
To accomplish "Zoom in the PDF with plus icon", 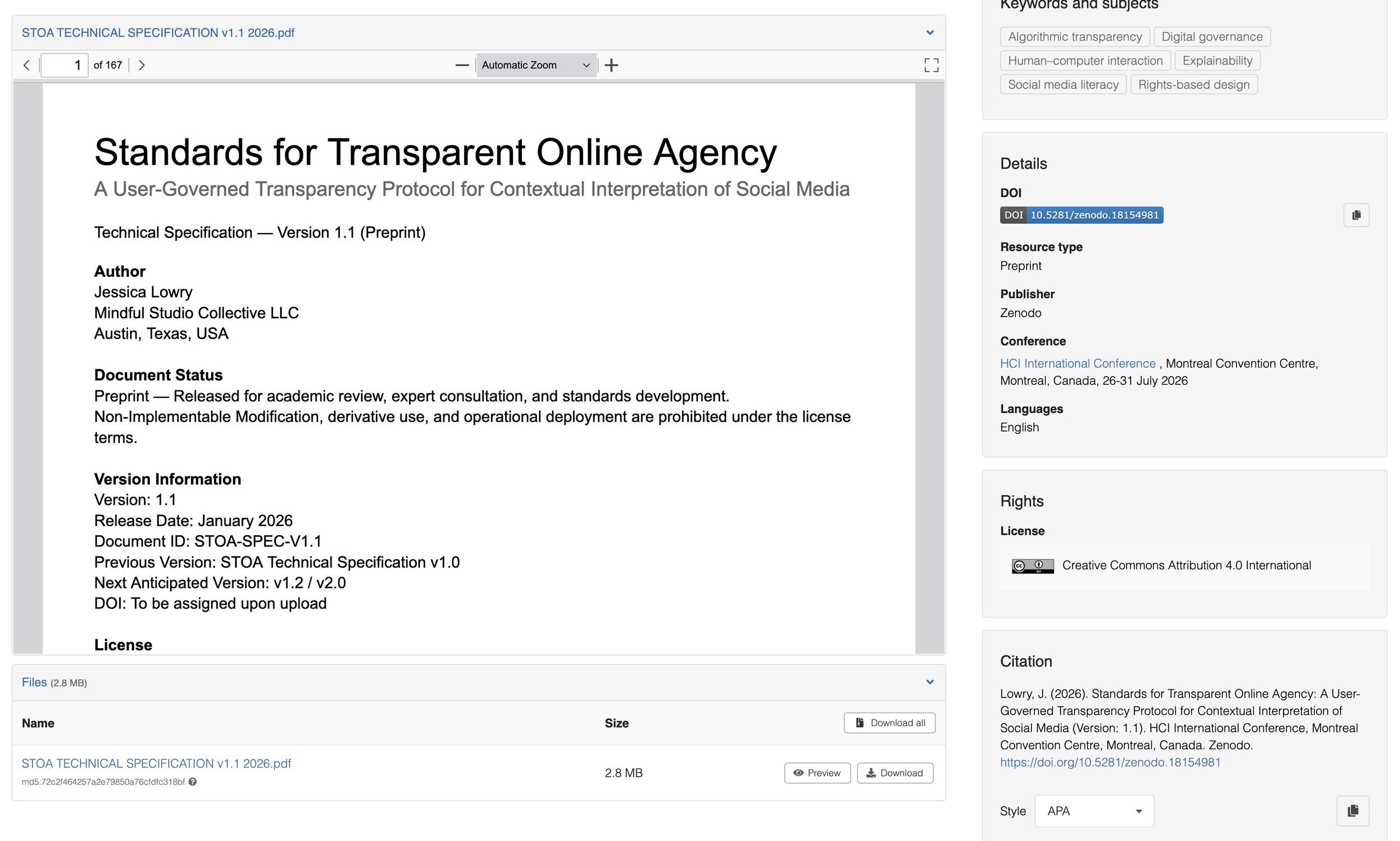I will [611, 65].
